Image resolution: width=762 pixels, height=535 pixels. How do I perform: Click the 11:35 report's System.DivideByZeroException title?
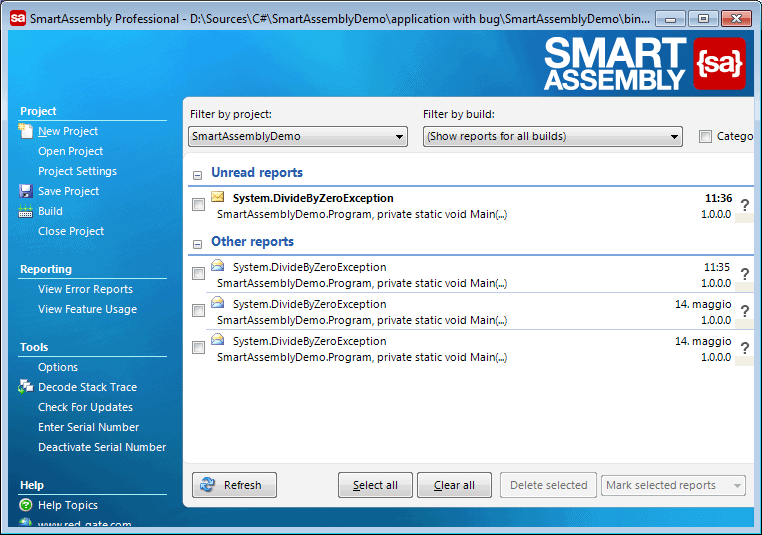coord(310,267)
